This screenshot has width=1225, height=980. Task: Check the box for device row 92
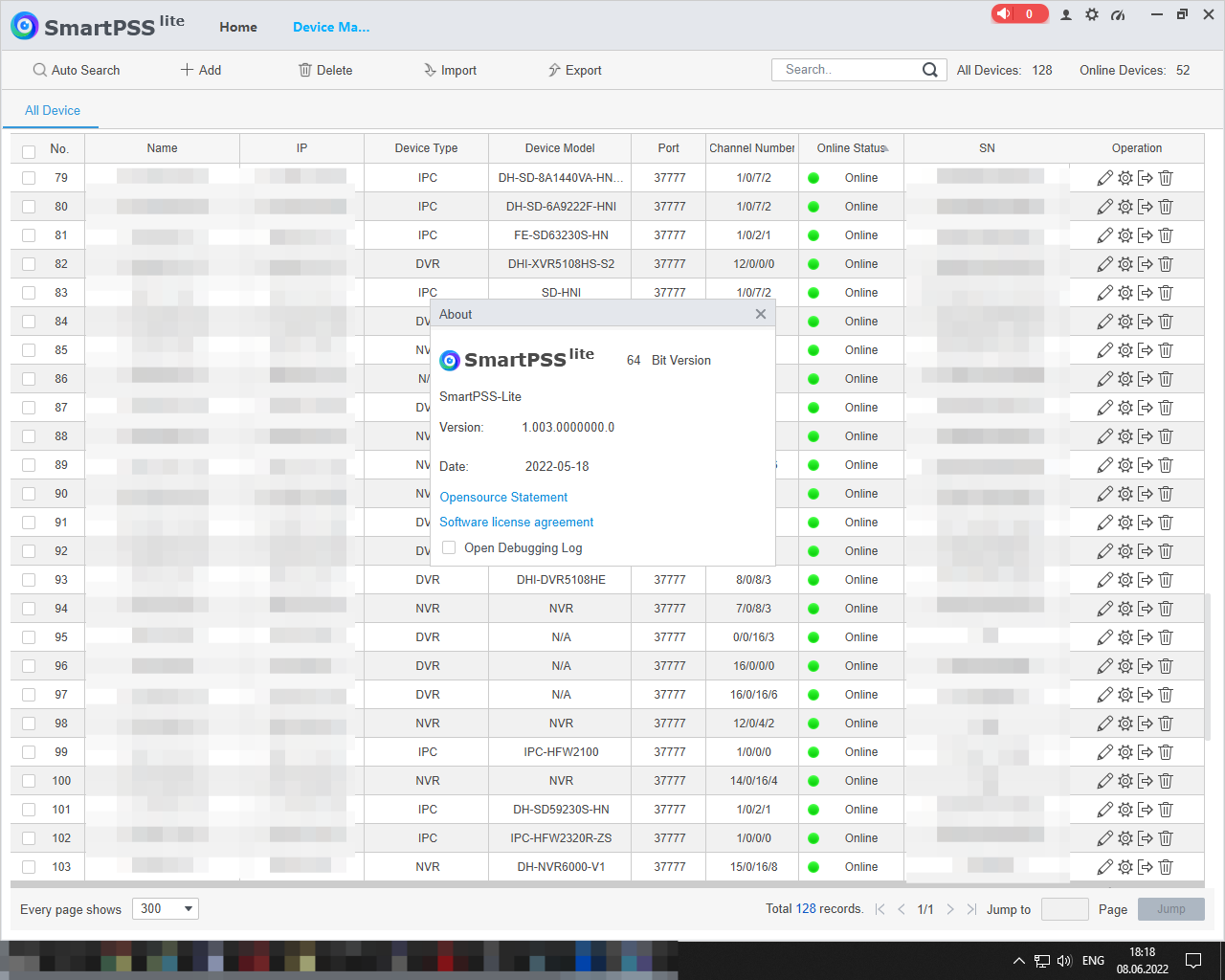[29, 551]
